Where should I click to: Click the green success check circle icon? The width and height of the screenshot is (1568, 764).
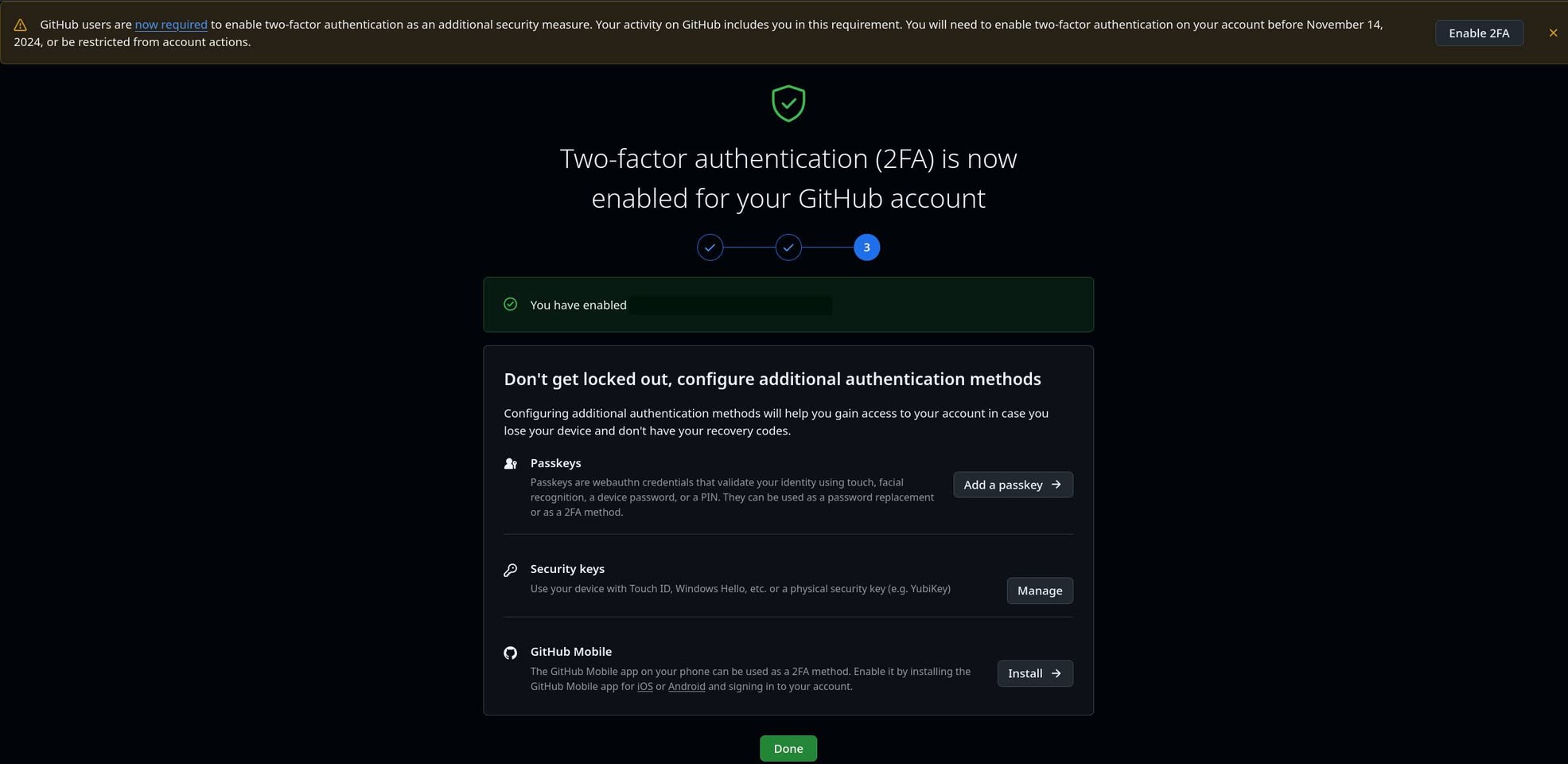511,304
